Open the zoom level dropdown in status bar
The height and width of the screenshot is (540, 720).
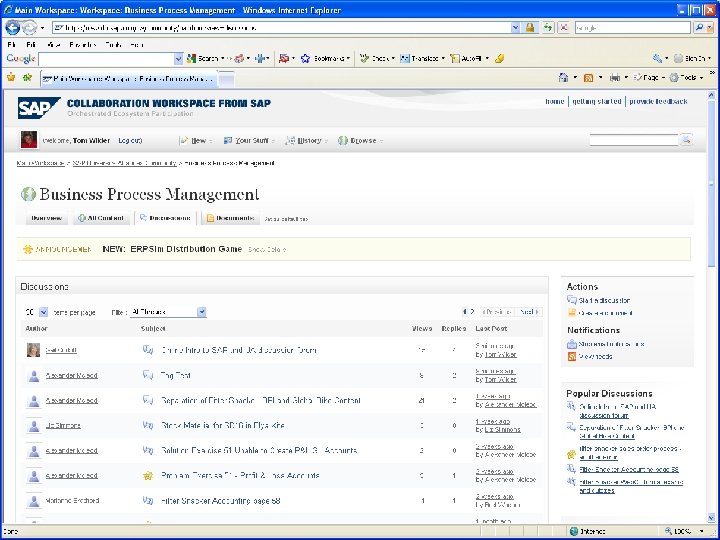(702, 531)
